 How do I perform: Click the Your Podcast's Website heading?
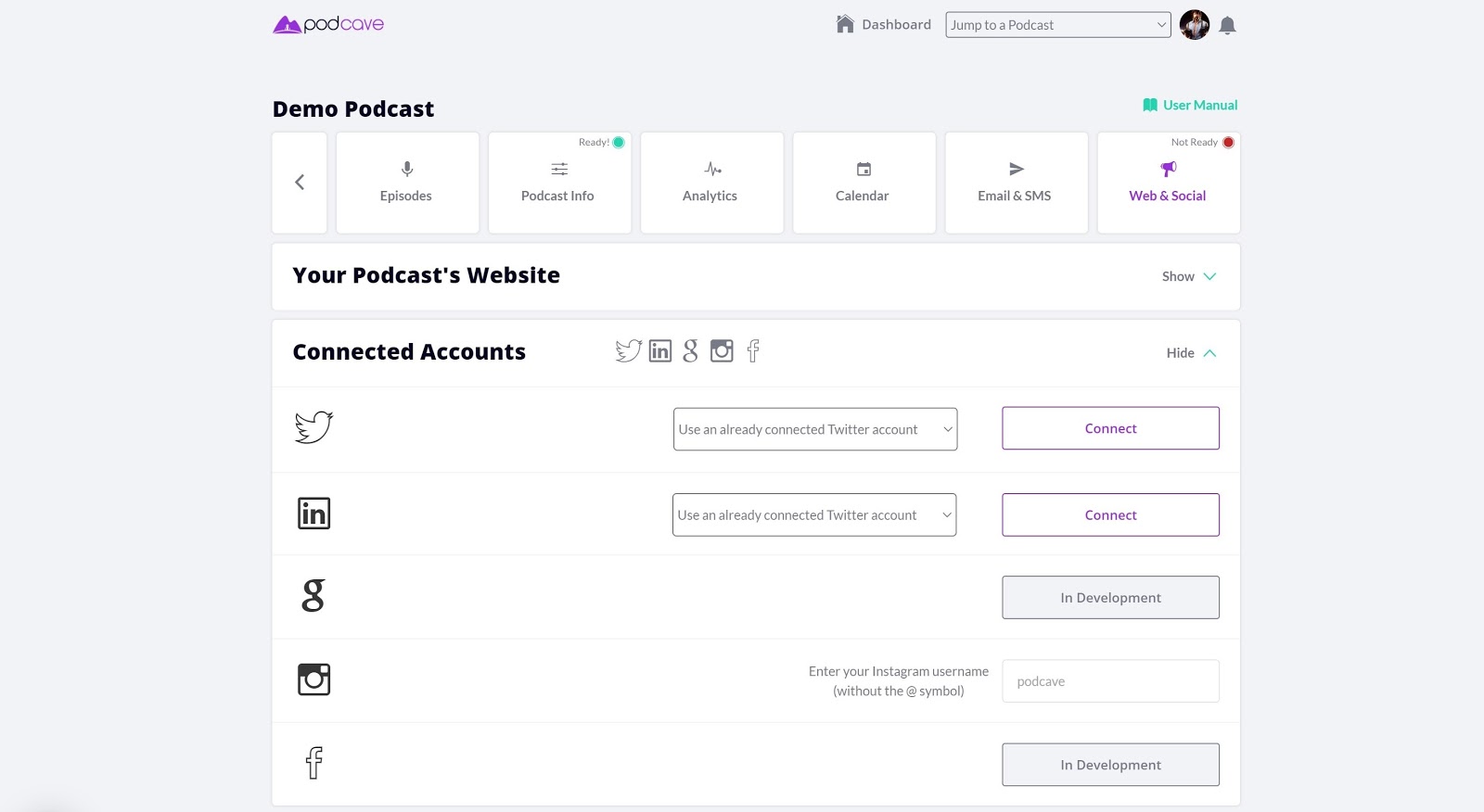pyautogui.click(x=426, y=275)
